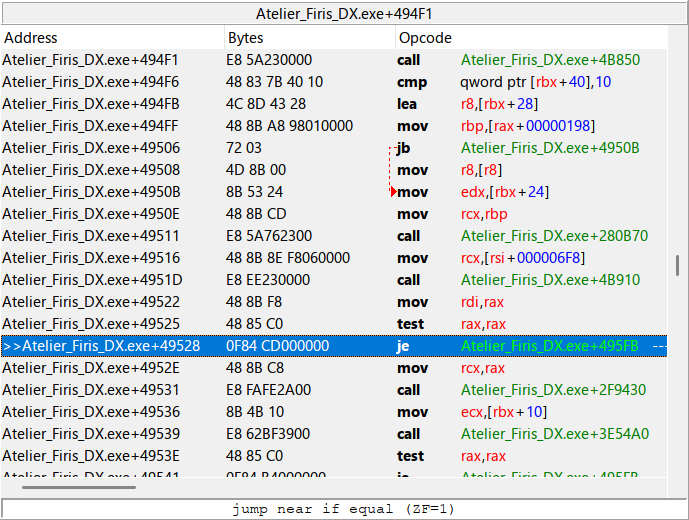This screenshot has height=520, width=689.
Task: Select bytes 48 8B A8 98010000
Action: point(289,126)
